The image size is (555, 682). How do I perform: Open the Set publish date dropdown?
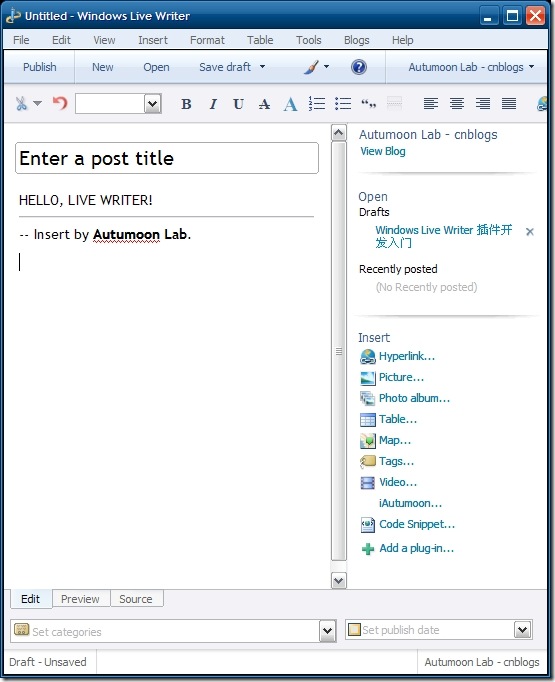(x=523, y=629)
